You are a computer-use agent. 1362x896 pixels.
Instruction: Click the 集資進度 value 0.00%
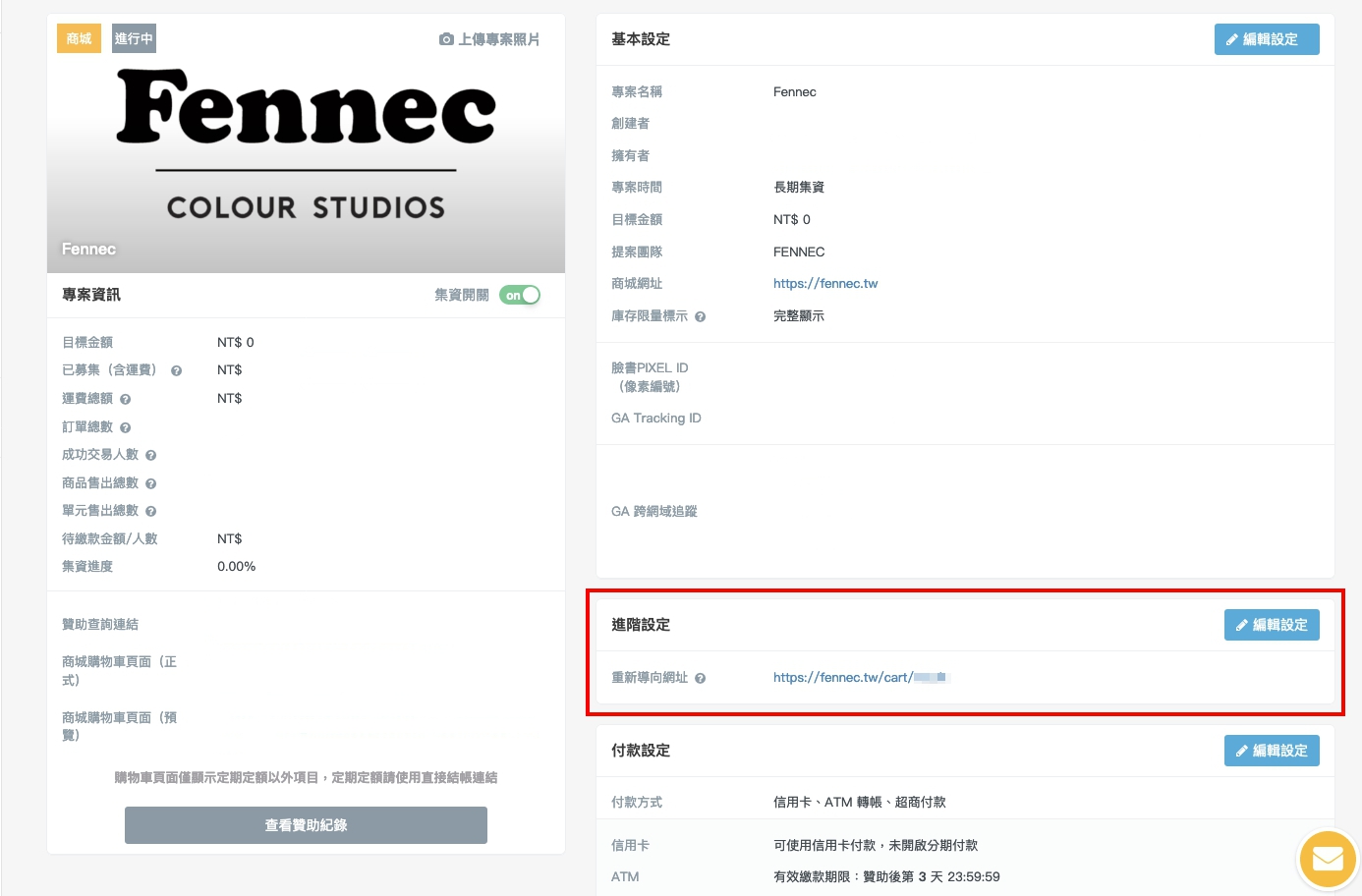click(236, 567)
